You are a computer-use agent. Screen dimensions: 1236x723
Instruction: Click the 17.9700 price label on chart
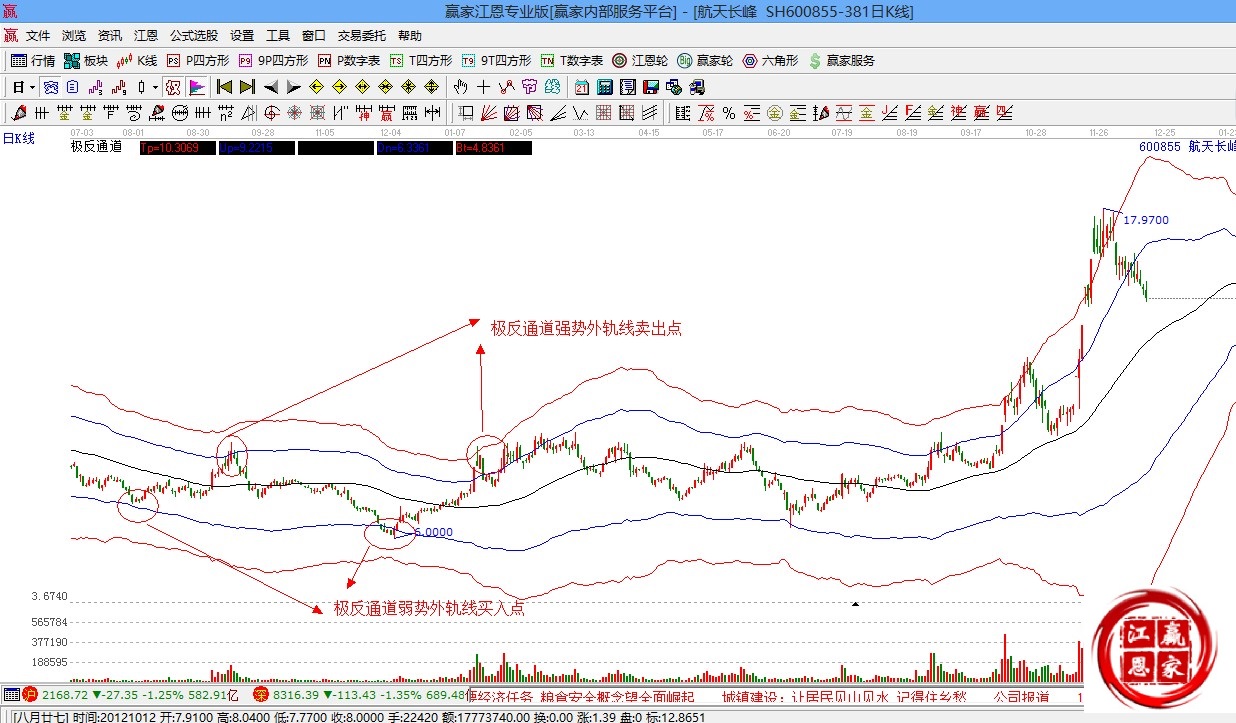pyautogui.click(x=1146, y=220)
